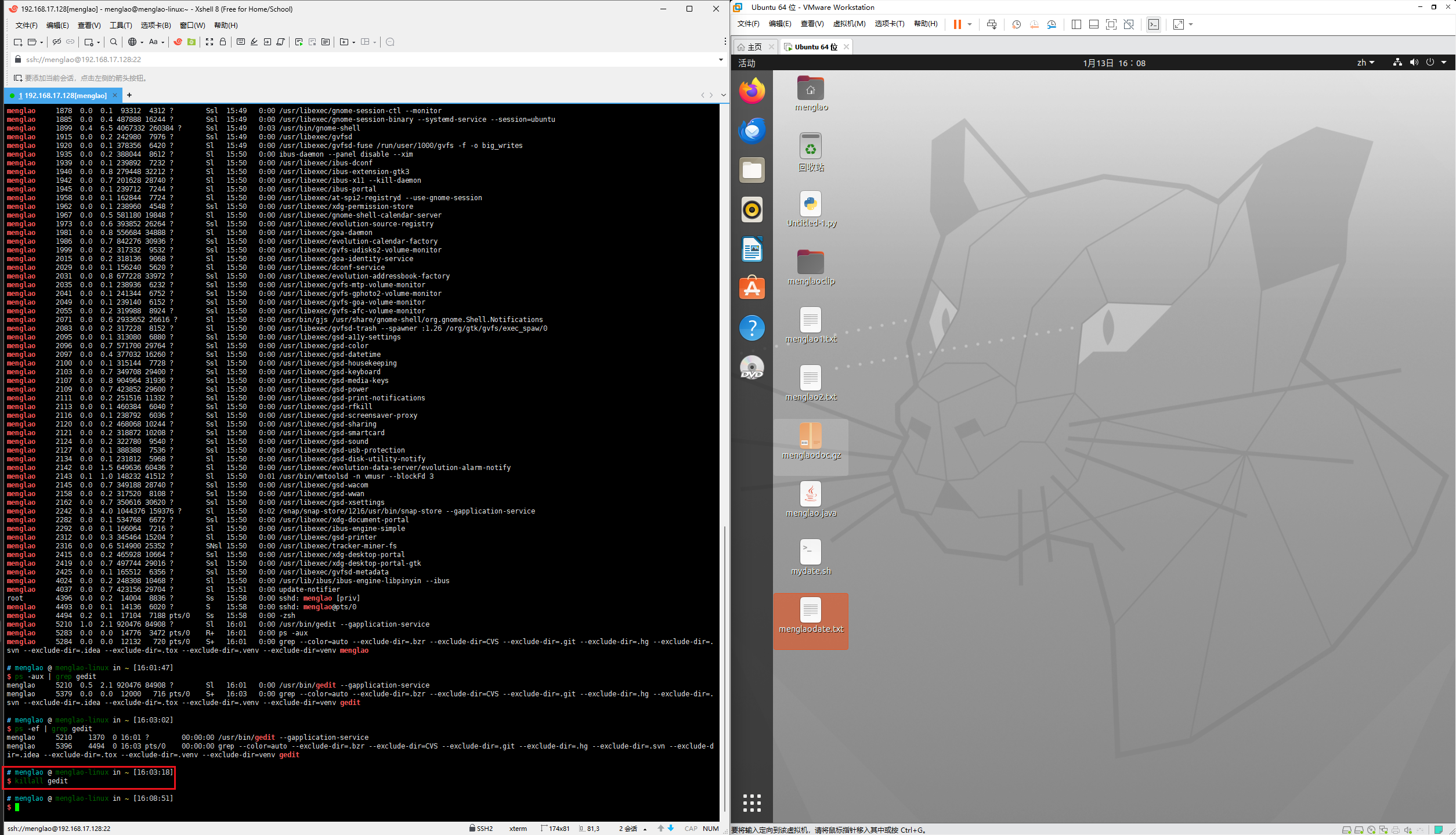Click the highlight pen icon in Xshell
Image resolution: width=1456 pixels, height=835 pixels.
coord(254,42)
